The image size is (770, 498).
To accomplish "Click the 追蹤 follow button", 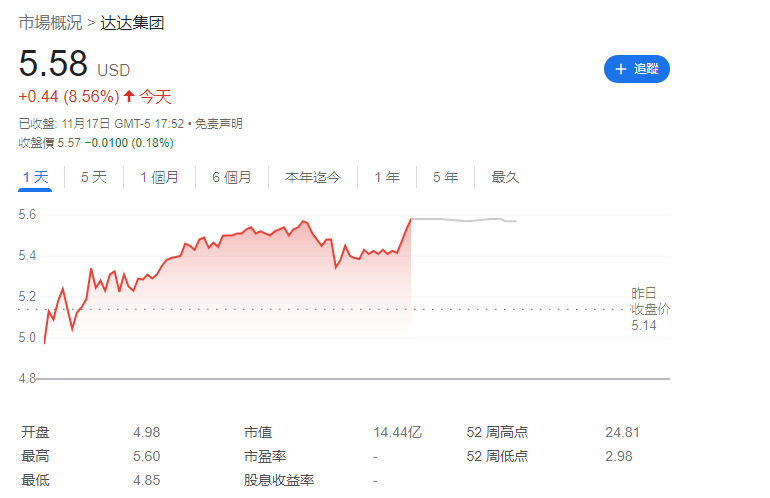I will point(636,69).
